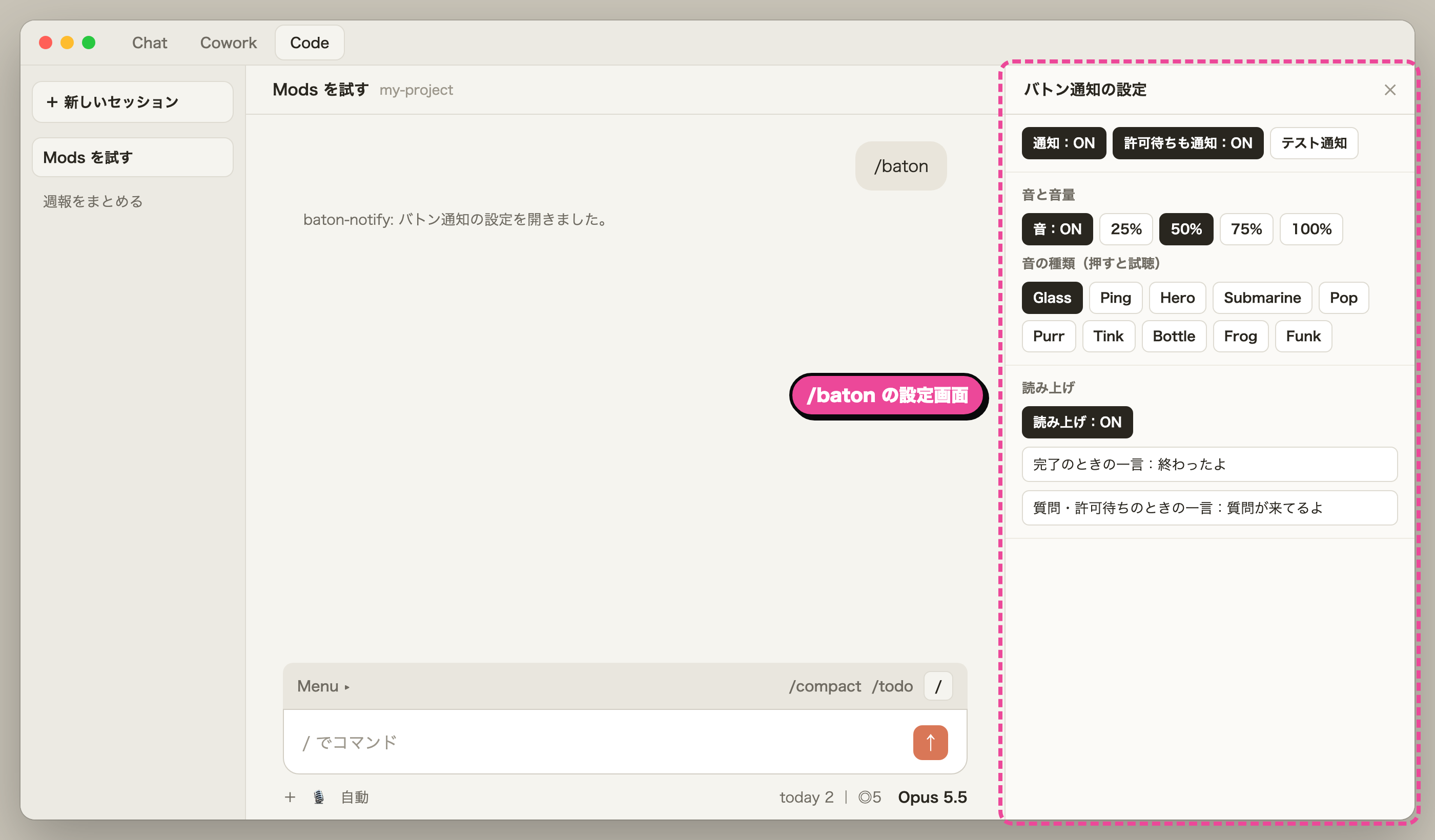Edit 質問・許可待ちのときの一言 text field
Viewport: 1435px width, 840px height.
1209,507
